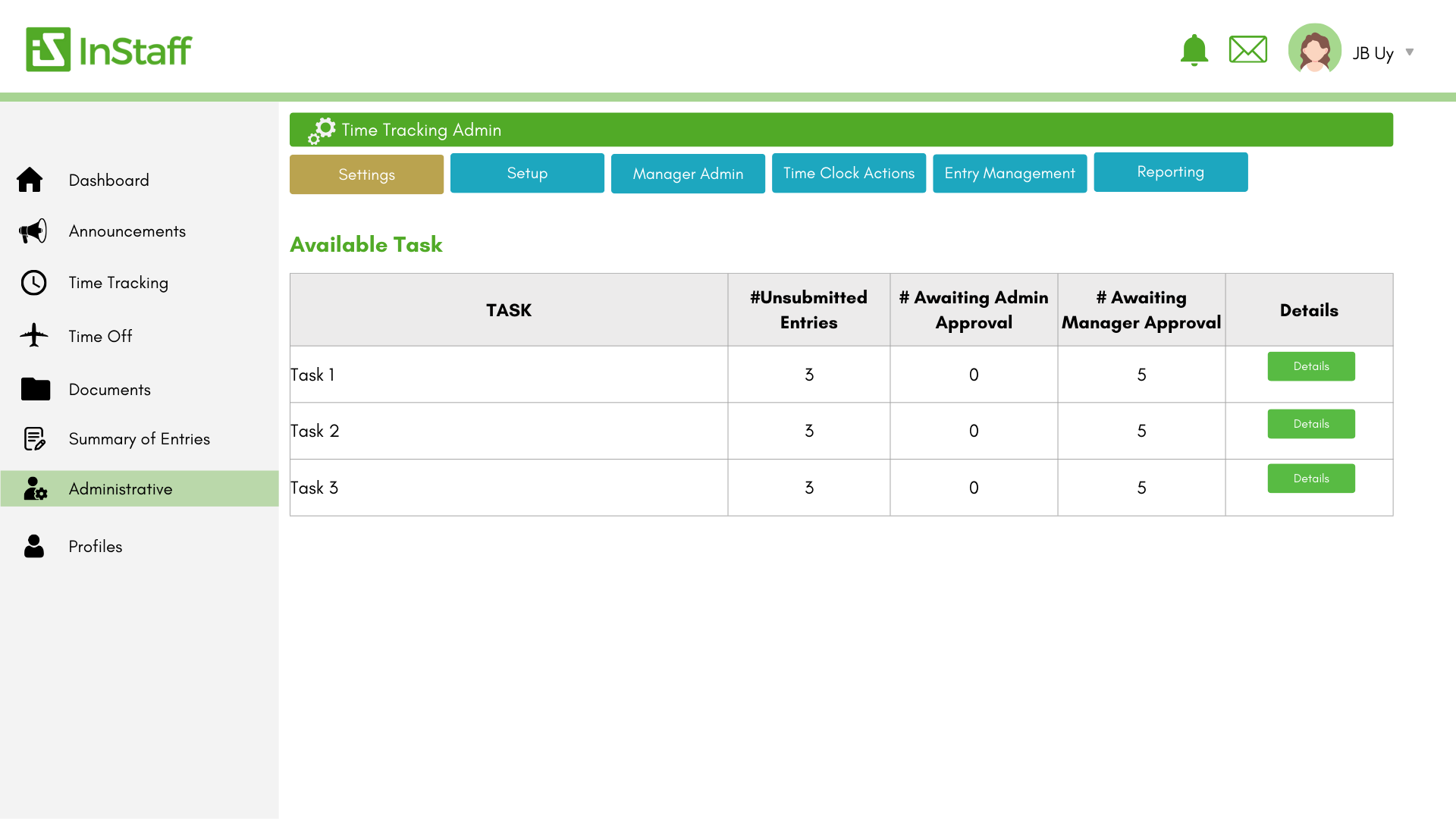The height and width of the screenshot is (819, 1456).
Task: Click Task 3 awaiting manager approval value 5
Action: [x=1141, y=488]
